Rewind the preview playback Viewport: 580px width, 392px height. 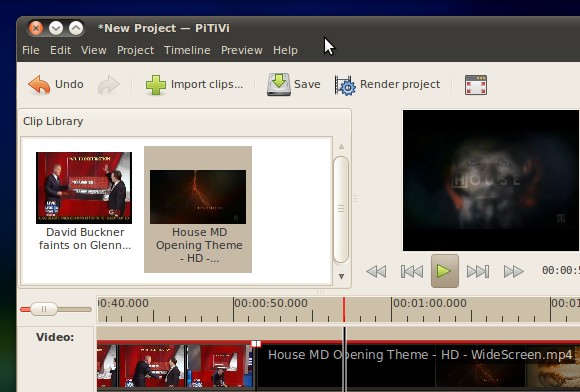376,271
